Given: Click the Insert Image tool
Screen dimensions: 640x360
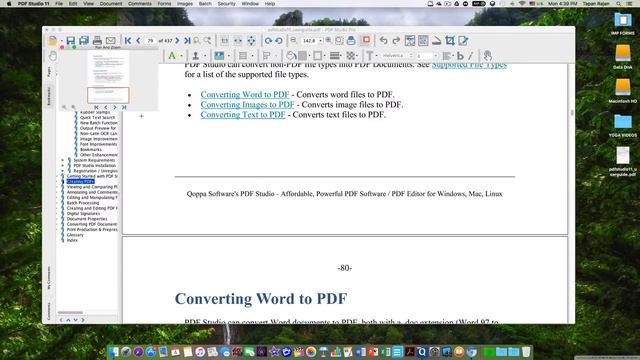Looking at the screenshot, I should (x=219, y=56).
